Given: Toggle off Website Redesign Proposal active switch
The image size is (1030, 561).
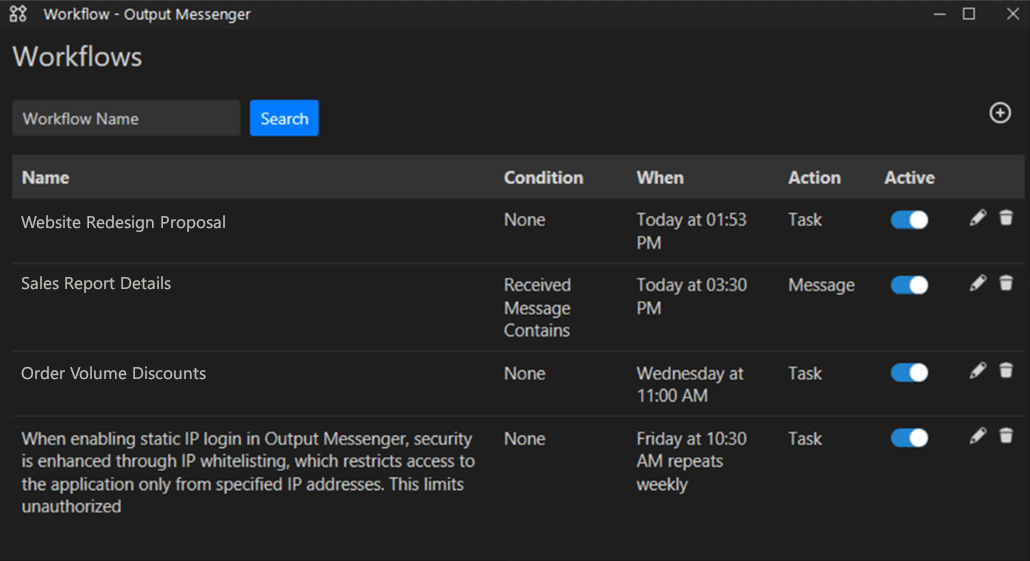Looking at the screenshot, I should pos(909,219).
